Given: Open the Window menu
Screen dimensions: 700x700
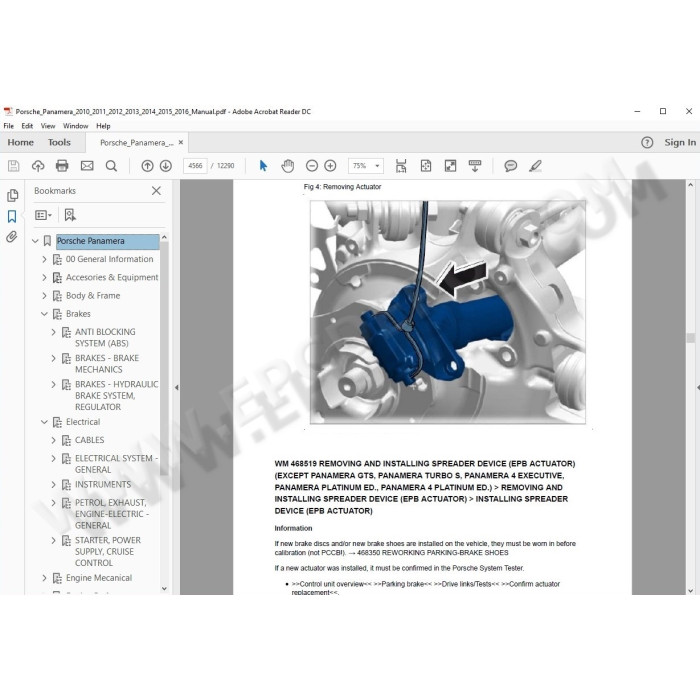Looking at the screenshot, I should 75,126.
